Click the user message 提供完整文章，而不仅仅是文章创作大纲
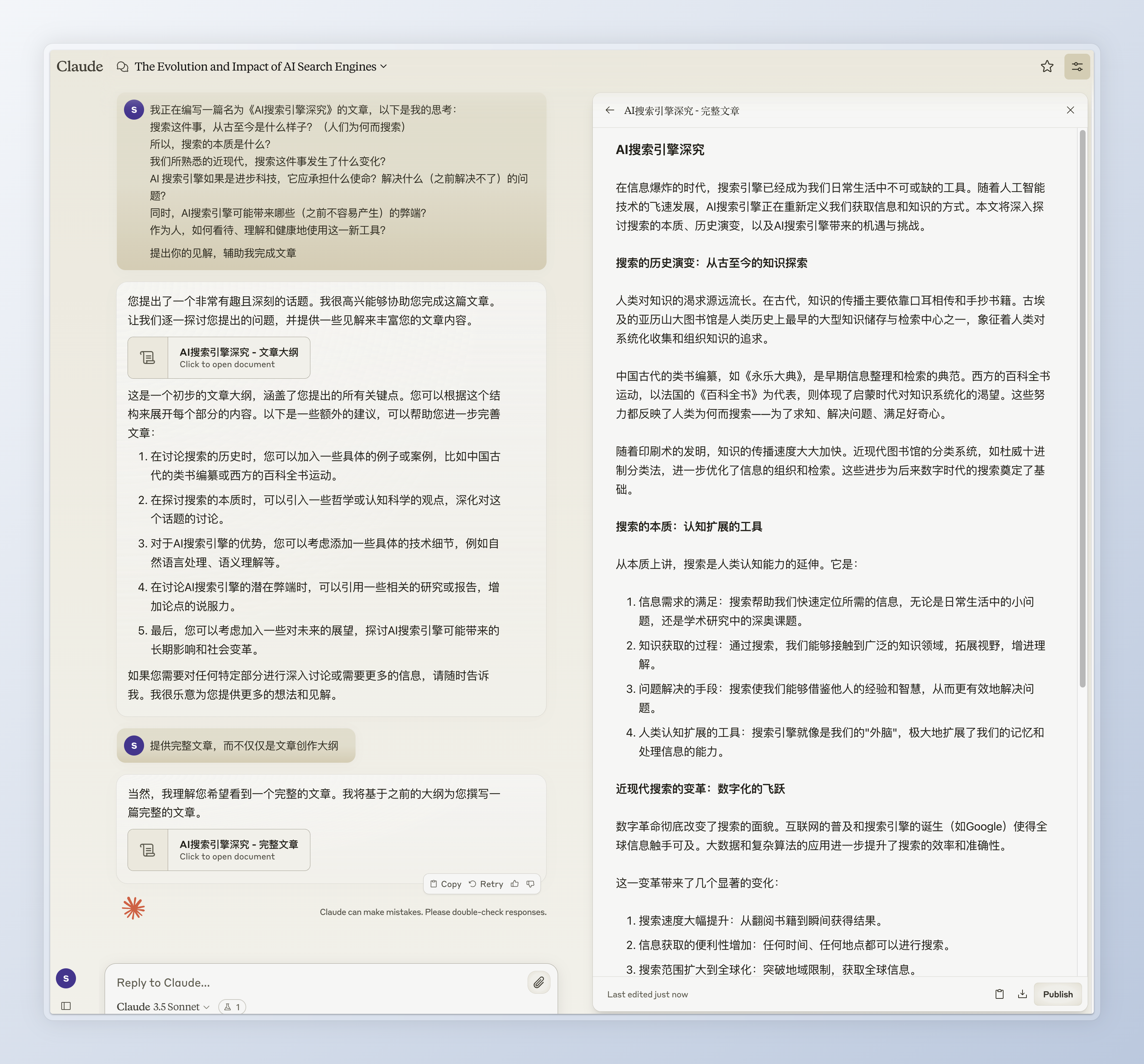Viewport: 1144px width, 1064px height. coord(244,746)
